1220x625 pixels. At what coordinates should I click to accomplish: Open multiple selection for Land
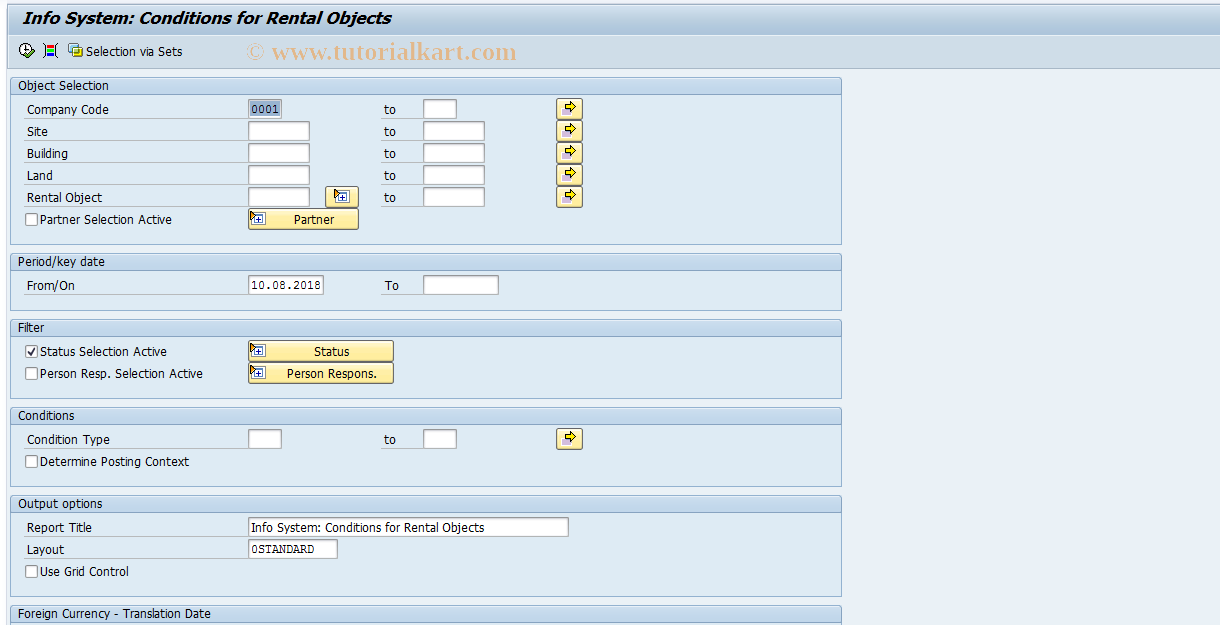click(569, 175)
